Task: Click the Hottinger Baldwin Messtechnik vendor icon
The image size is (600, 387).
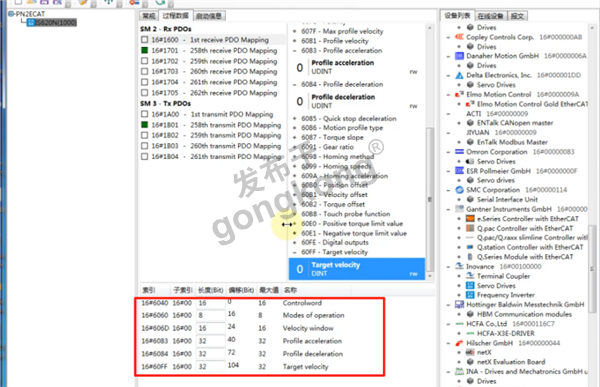Action: (x=459, y=304)
